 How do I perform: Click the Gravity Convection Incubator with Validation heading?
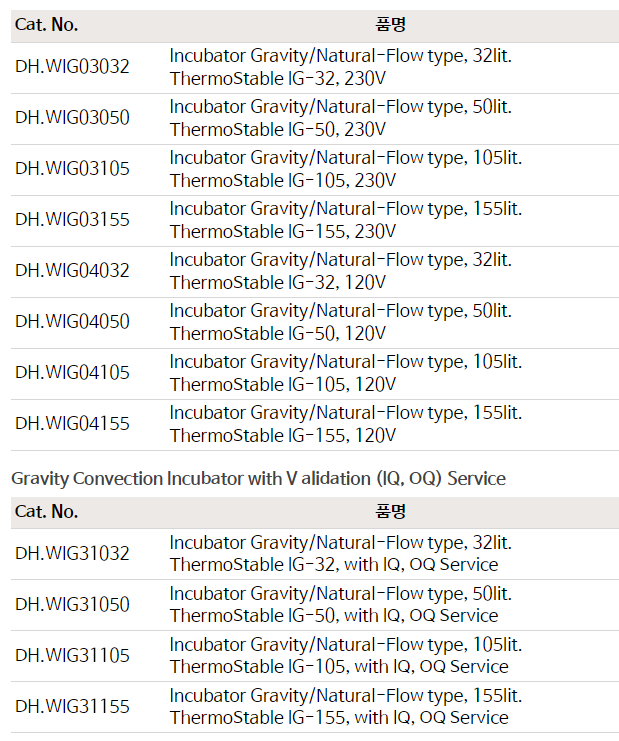[x=258, y=479]
